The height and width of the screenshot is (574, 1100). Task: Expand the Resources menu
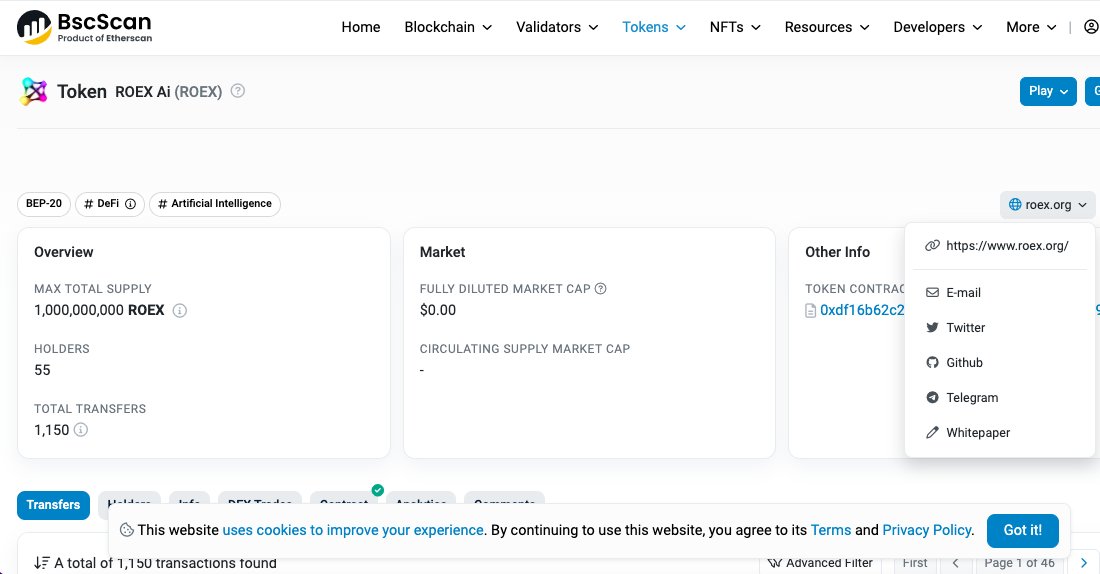(x=827, y=27)
